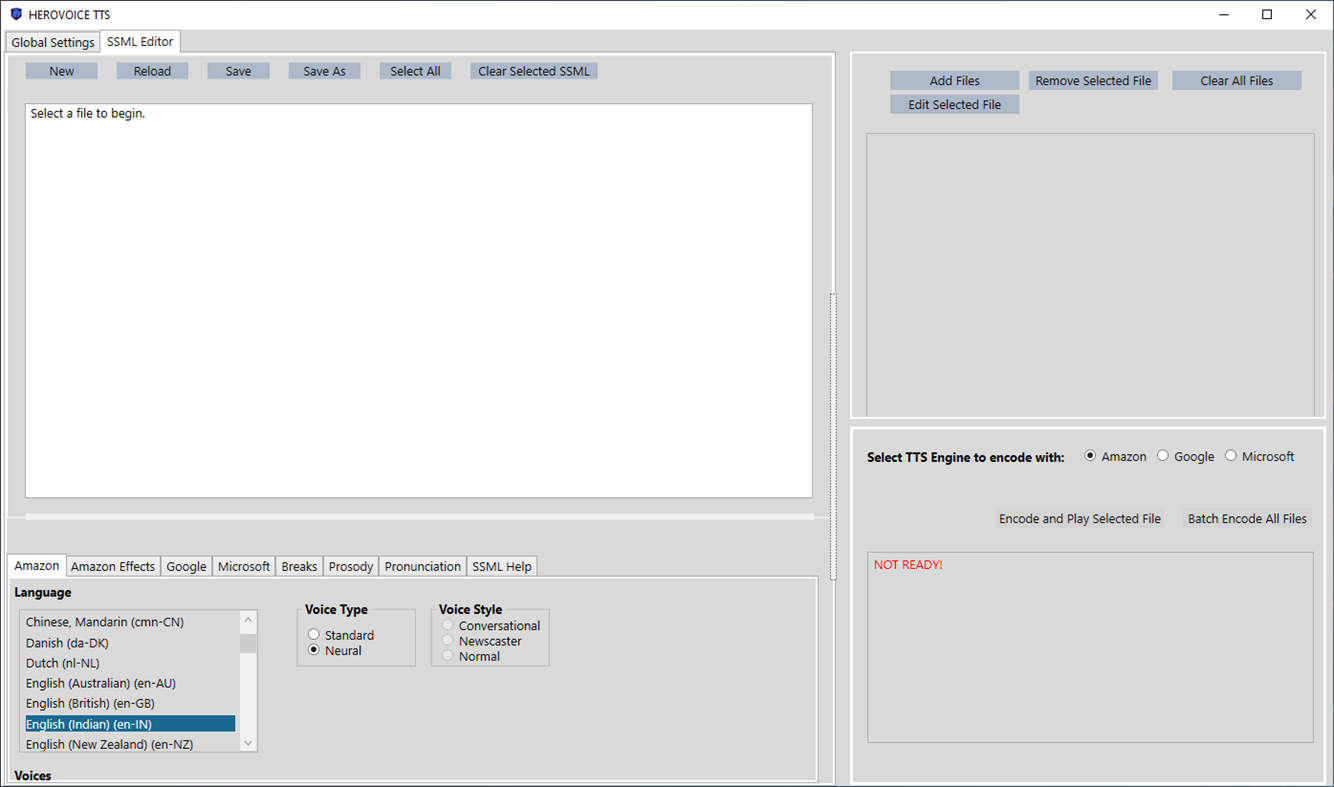Select All text in the editor
Image resolution: width=1334 pixels, height=787 pixels.
point(415,70)
